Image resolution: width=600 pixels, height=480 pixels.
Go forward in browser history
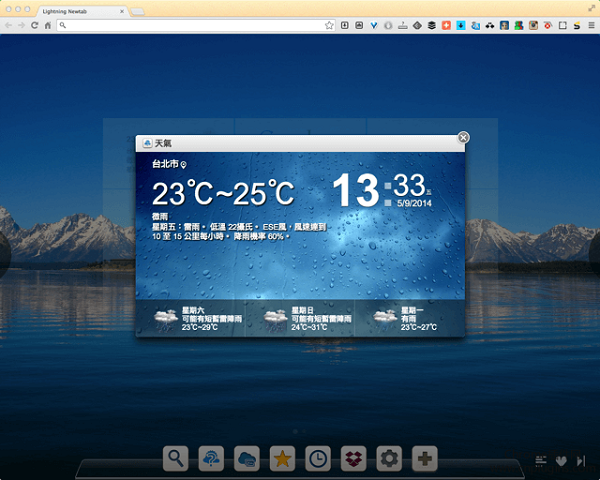point(21,25)
